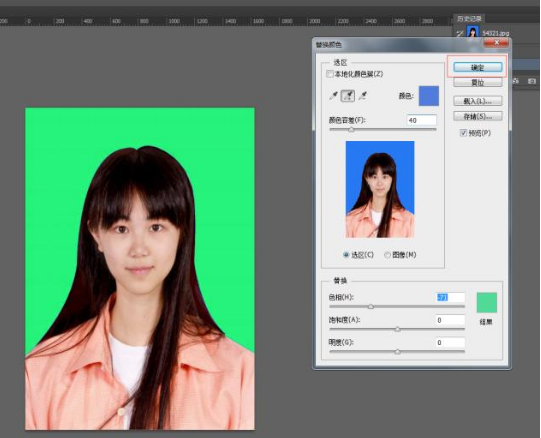The image size is (541, 438).
Task: Click the 颜色容差 fuzziness slider handle
Action: 351,130
